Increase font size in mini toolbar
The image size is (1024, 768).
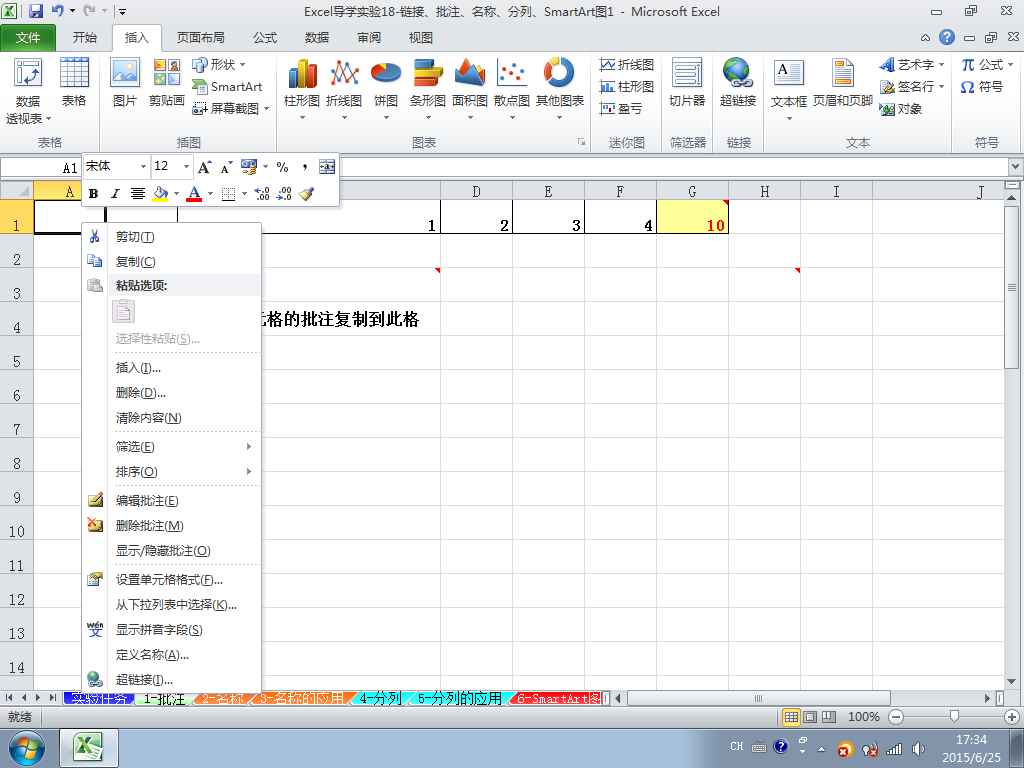(204, 167)
